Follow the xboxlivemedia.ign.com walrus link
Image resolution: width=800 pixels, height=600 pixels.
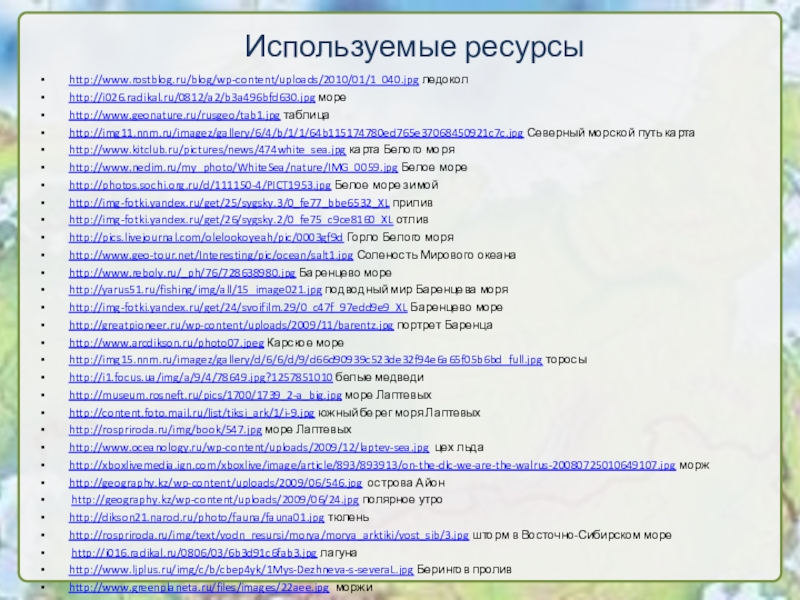tap(372, 466)
